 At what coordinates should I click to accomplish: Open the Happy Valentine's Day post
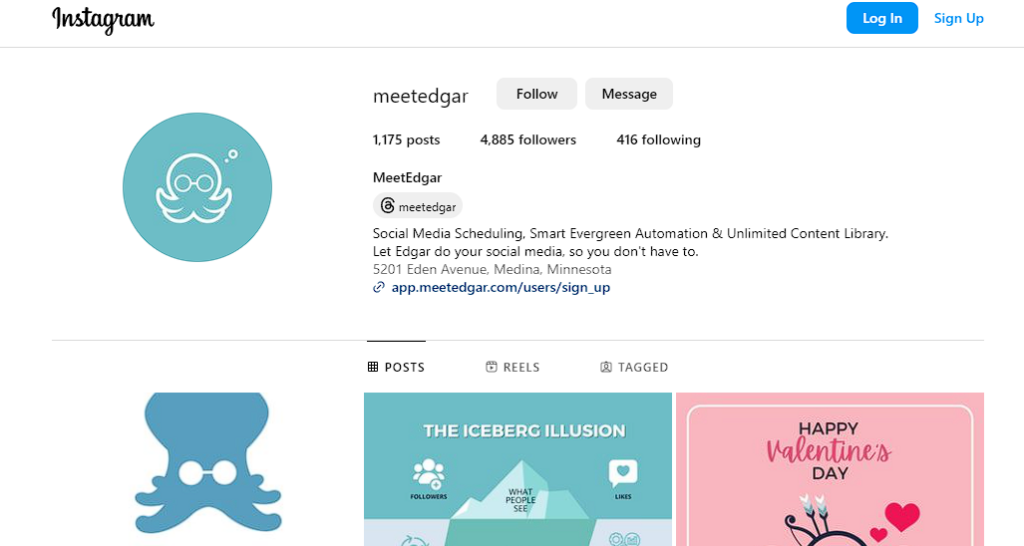(830, 469)
